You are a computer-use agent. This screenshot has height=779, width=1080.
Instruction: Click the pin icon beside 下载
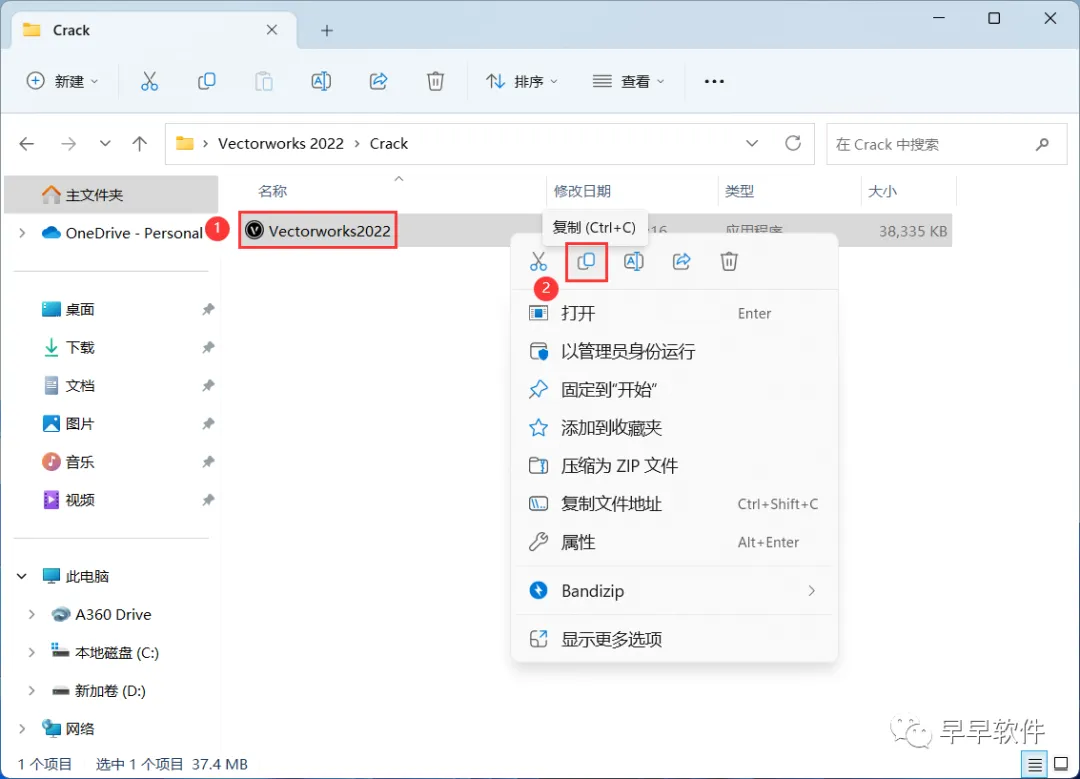coord(208,347)
